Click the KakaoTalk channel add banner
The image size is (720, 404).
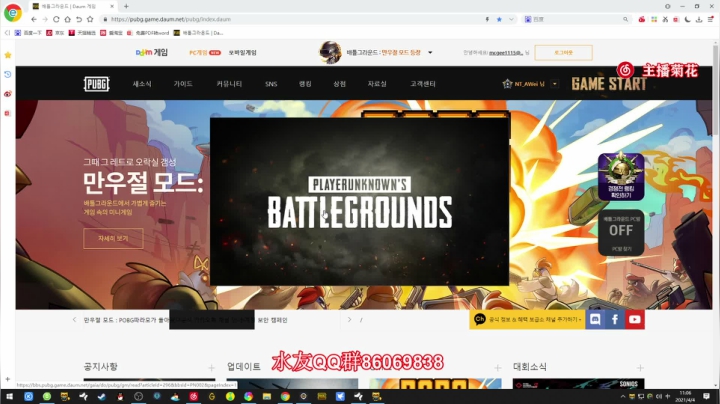tap(527, 320)
